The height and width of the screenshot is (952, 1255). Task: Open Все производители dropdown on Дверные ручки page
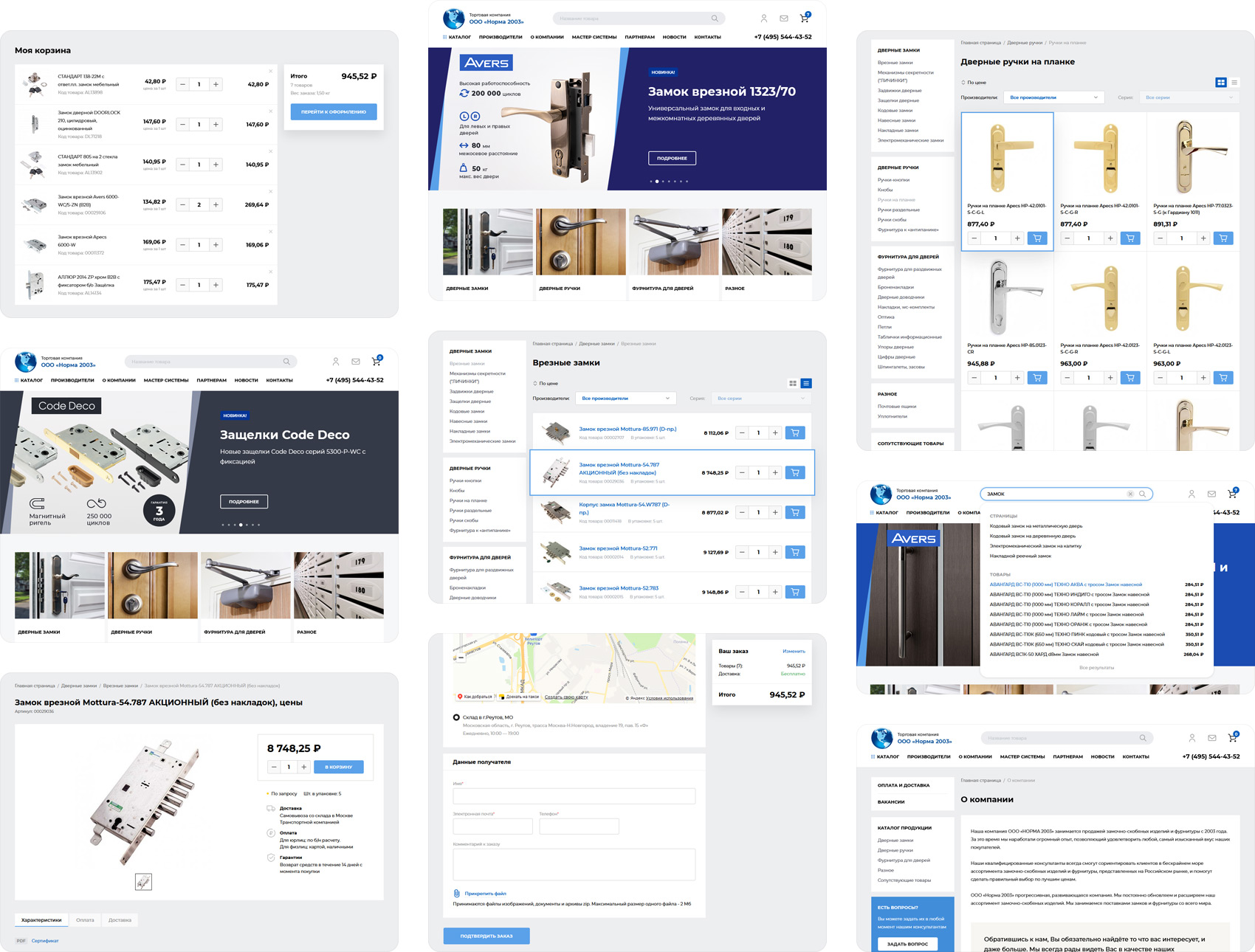point(1054,97)
